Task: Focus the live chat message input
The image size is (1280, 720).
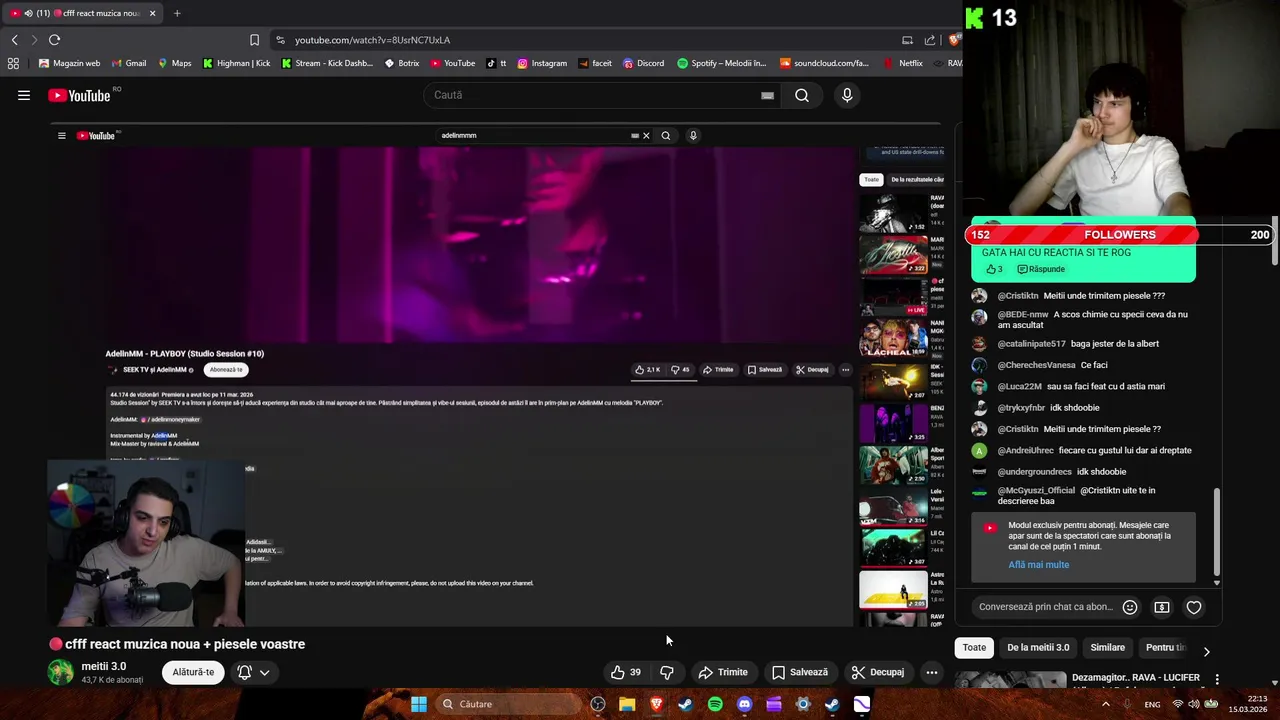Action: pyautogui.click(x=1046, y=607)
